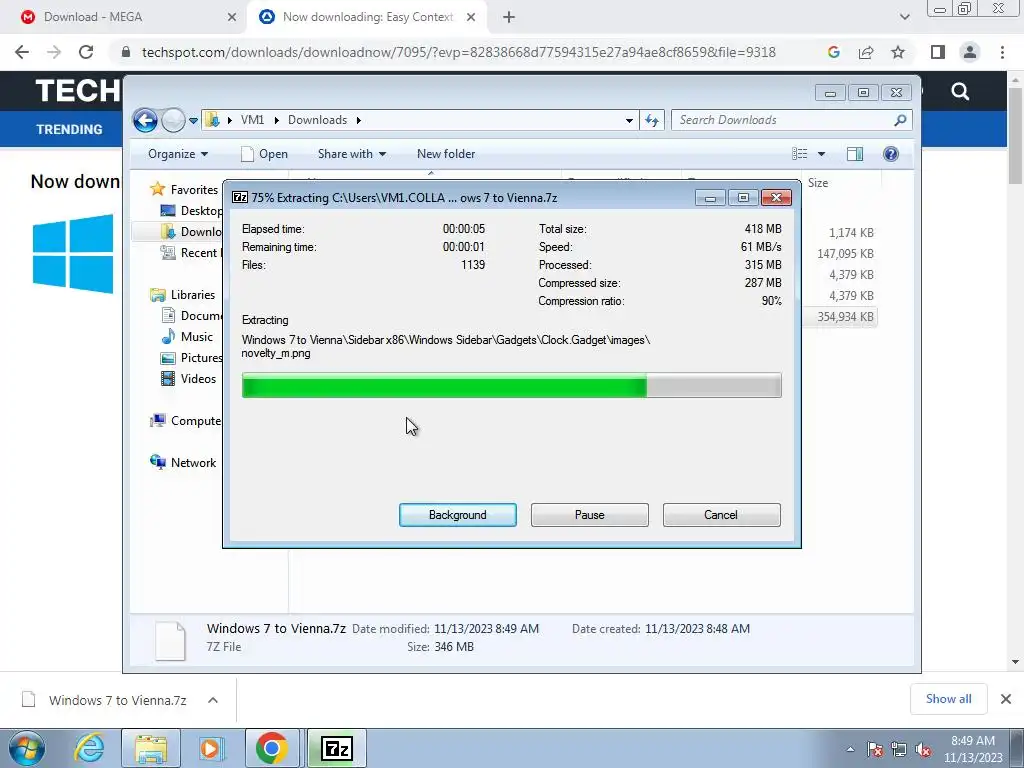Close the Chrome downloads bar
Viewport: 1024px width, 768px height.
tap(1006, 699)
